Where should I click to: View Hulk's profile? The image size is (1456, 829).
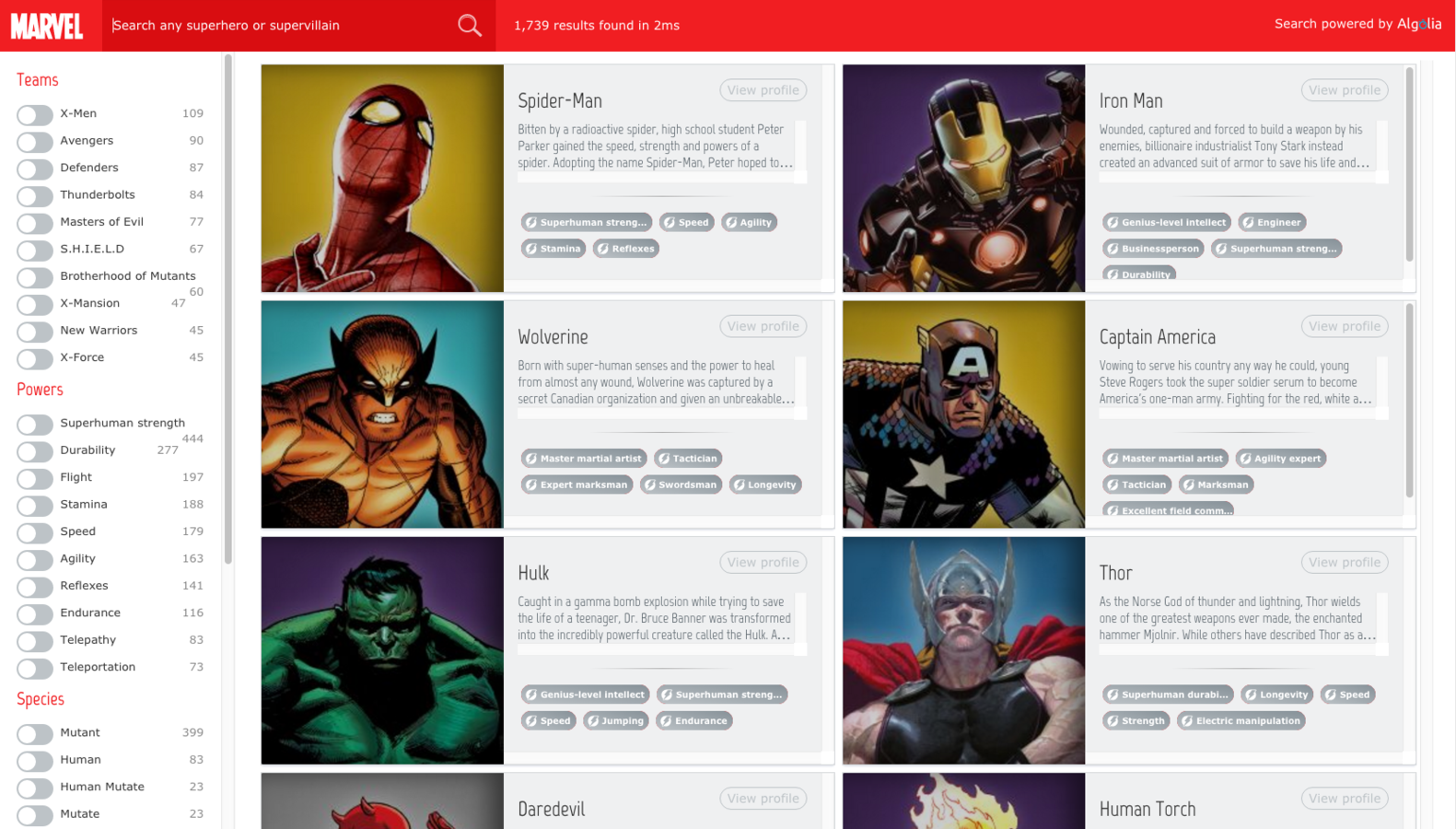[763, 562]
